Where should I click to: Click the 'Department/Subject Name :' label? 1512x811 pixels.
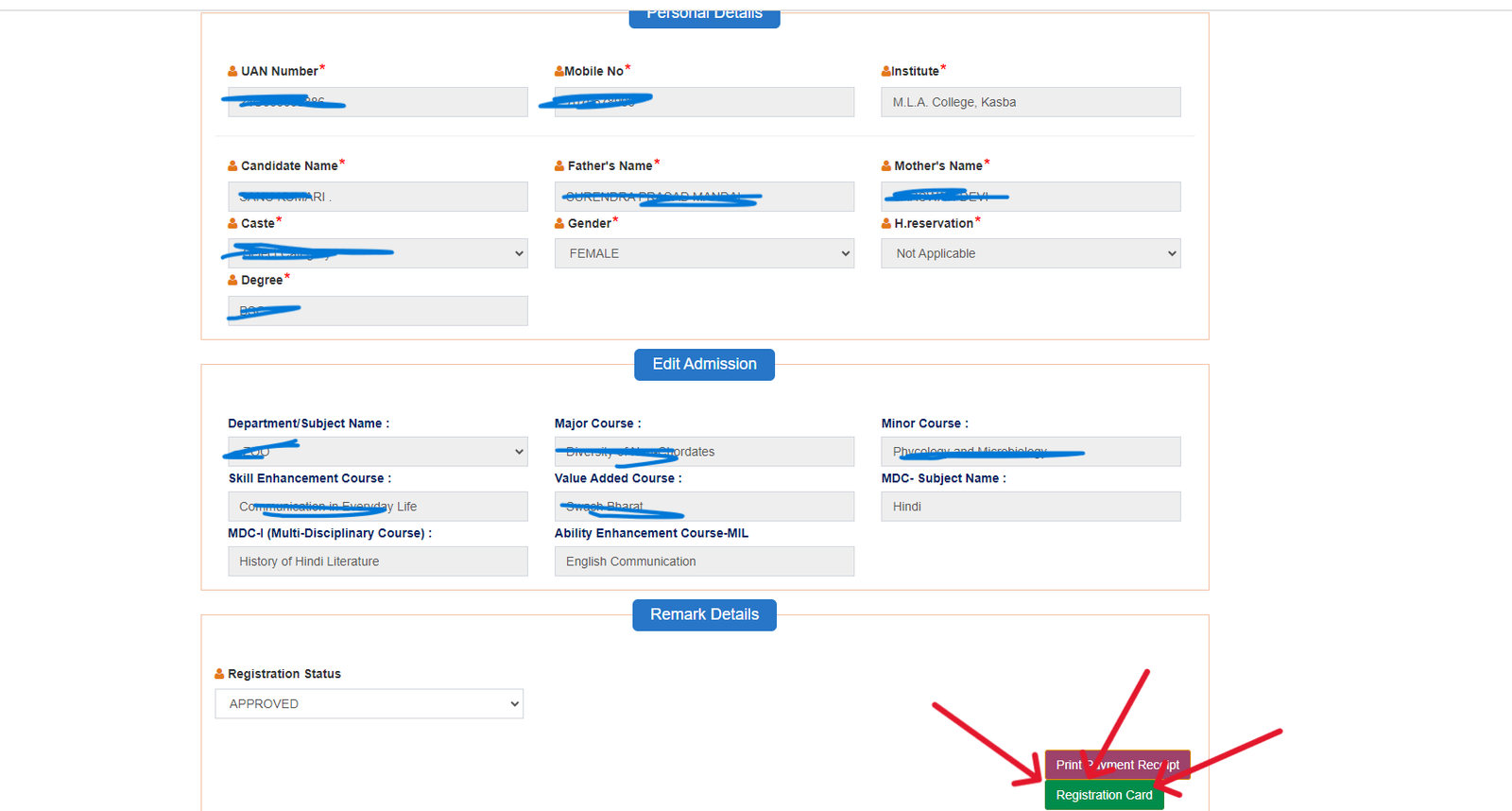308,423
